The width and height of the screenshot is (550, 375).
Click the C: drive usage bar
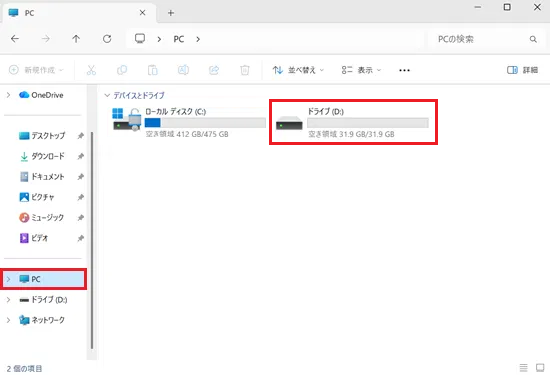pyautogui.click(x=205, y=122)
